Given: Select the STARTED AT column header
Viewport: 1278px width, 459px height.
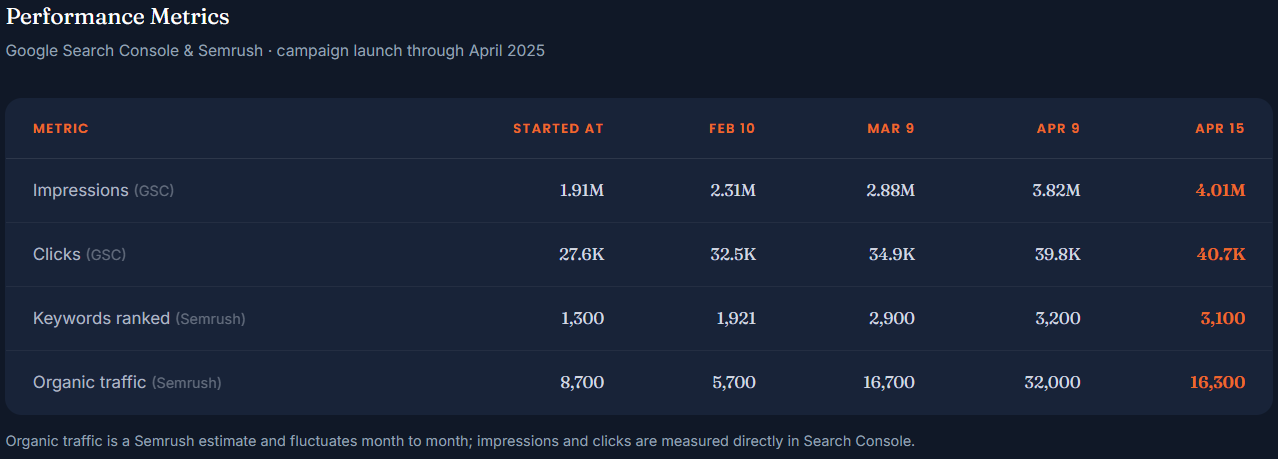Looking at the screenshot, I should click(x=558, y=128).
